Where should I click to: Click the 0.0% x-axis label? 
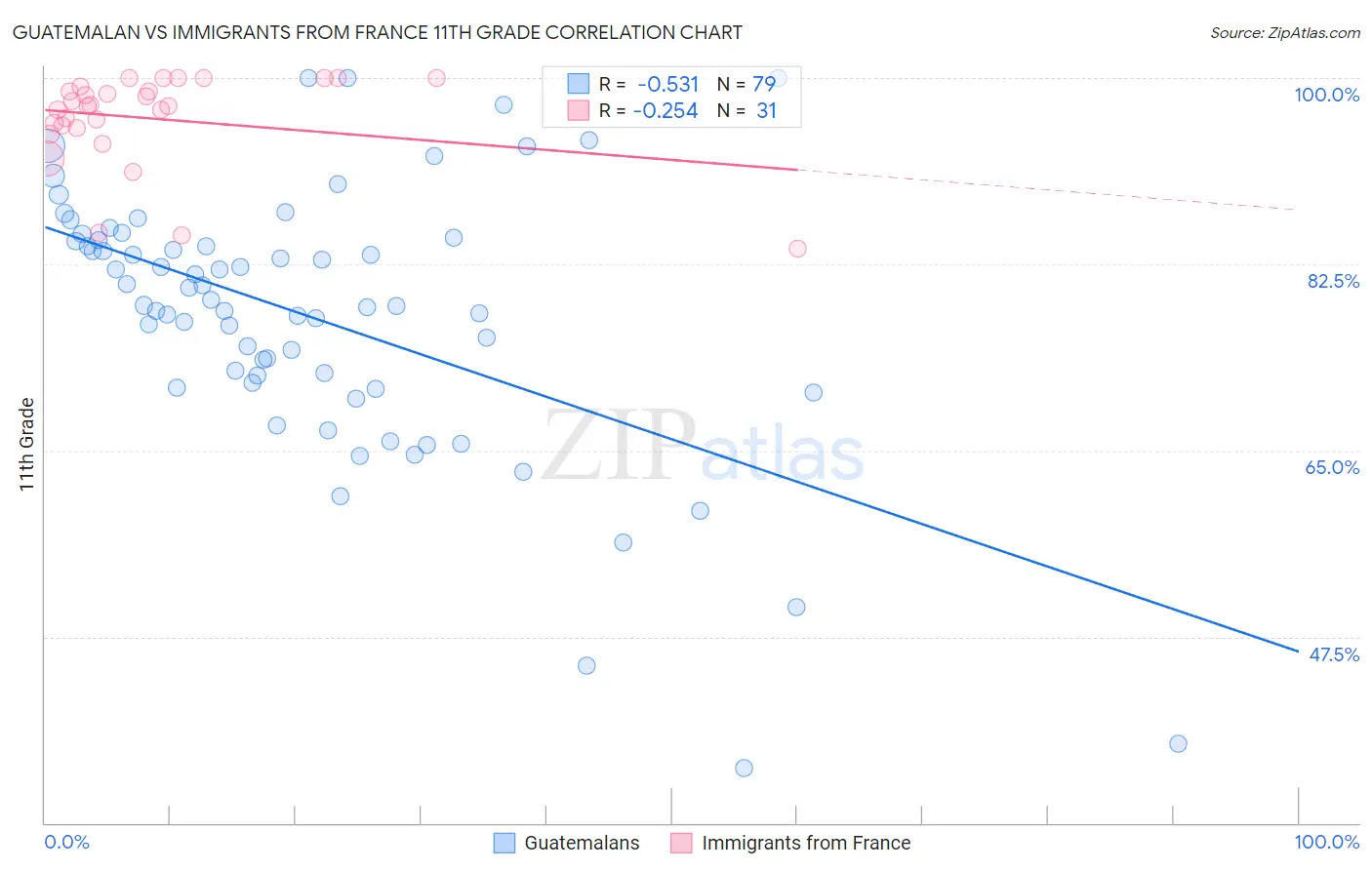(x=66, y=842)
